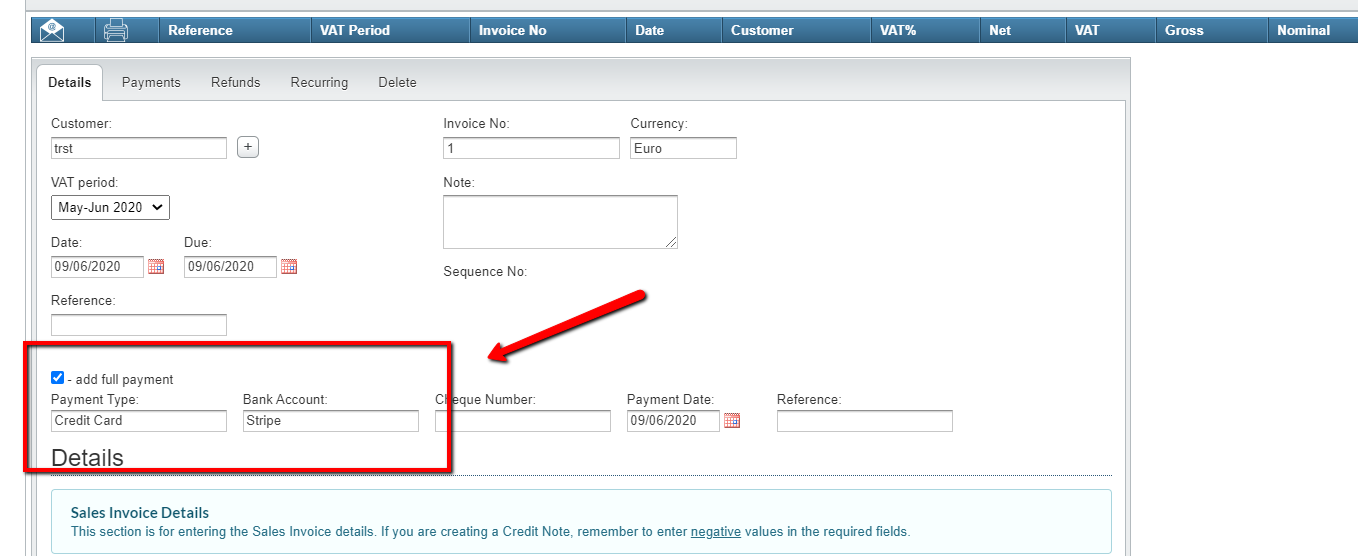Click the printer icon in header
This screenshot has height=556, width=1358.
[116, 30]
